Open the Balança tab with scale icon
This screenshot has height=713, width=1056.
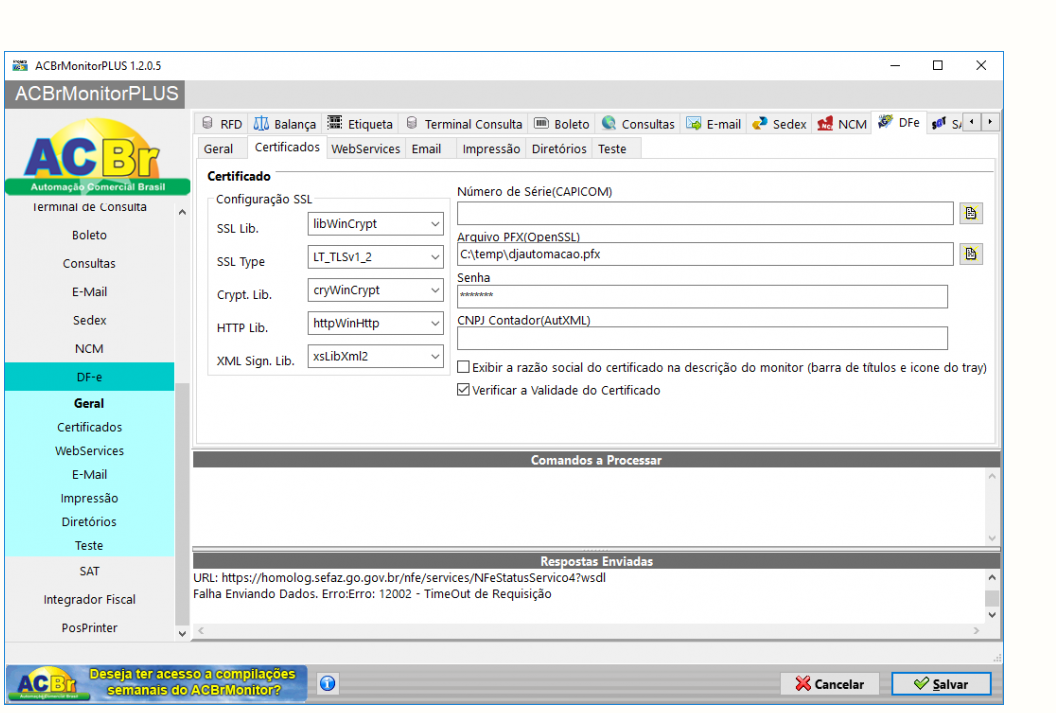[x=285, y=124]
